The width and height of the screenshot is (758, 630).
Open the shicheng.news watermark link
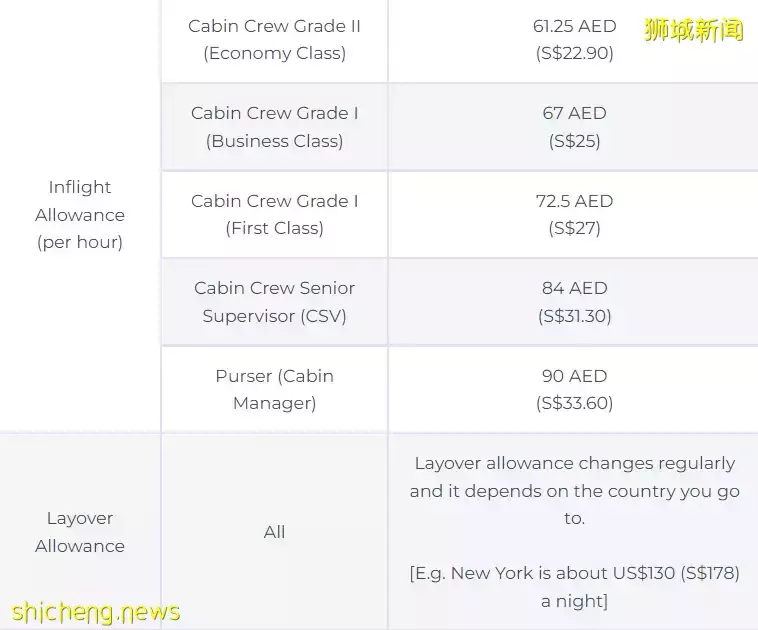97,612
